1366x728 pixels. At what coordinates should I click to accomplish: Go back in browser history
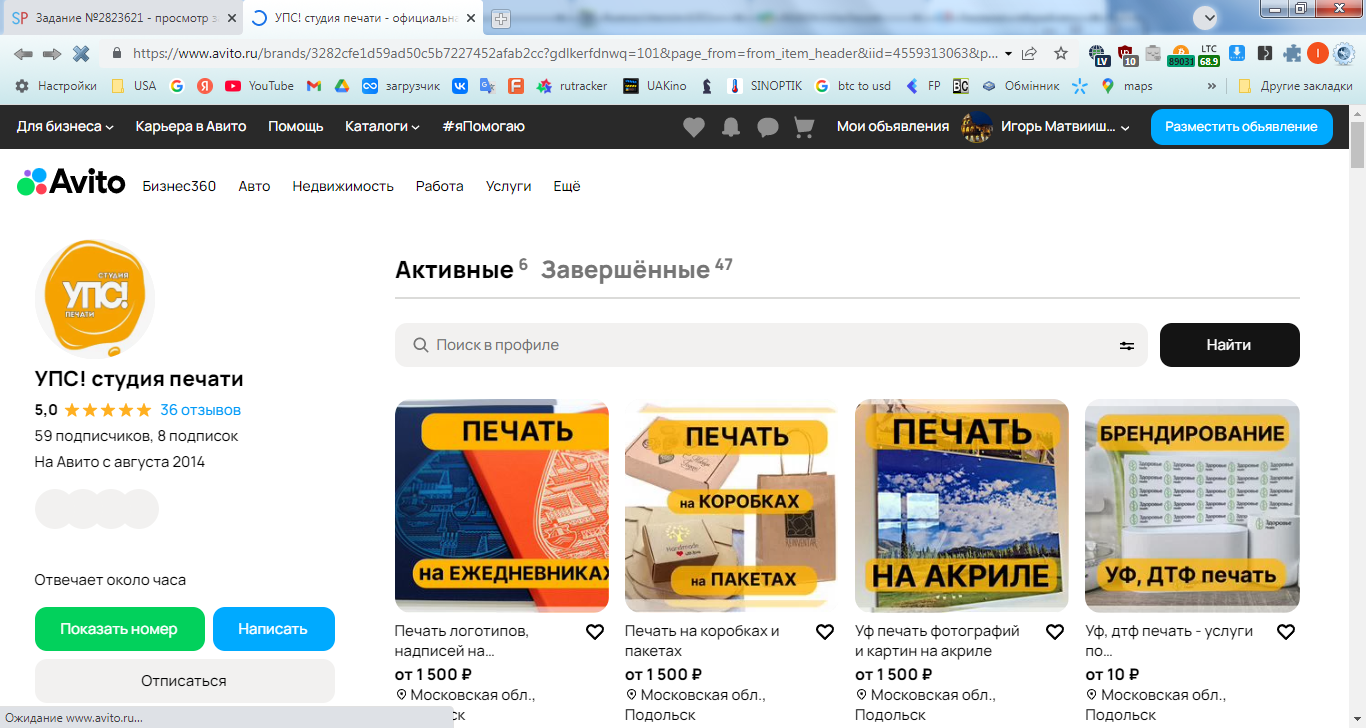(x=23, y=53)
